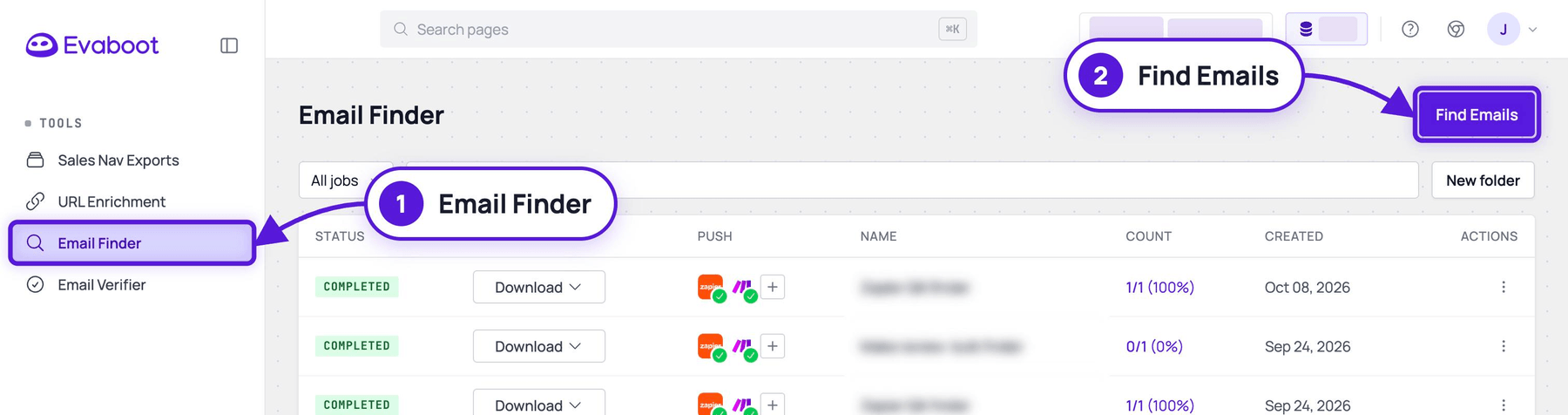Click the 1/1 (100%) count for Oct 08 job
This screenshot has width=1568, height=415.
(x=1159, y=287)
